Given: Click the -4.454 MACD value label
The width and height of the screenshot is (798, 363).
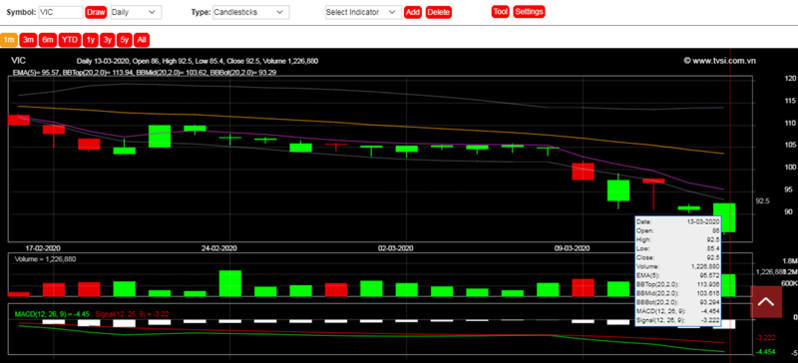Looking at the screenshot, I should click(765, 352).
